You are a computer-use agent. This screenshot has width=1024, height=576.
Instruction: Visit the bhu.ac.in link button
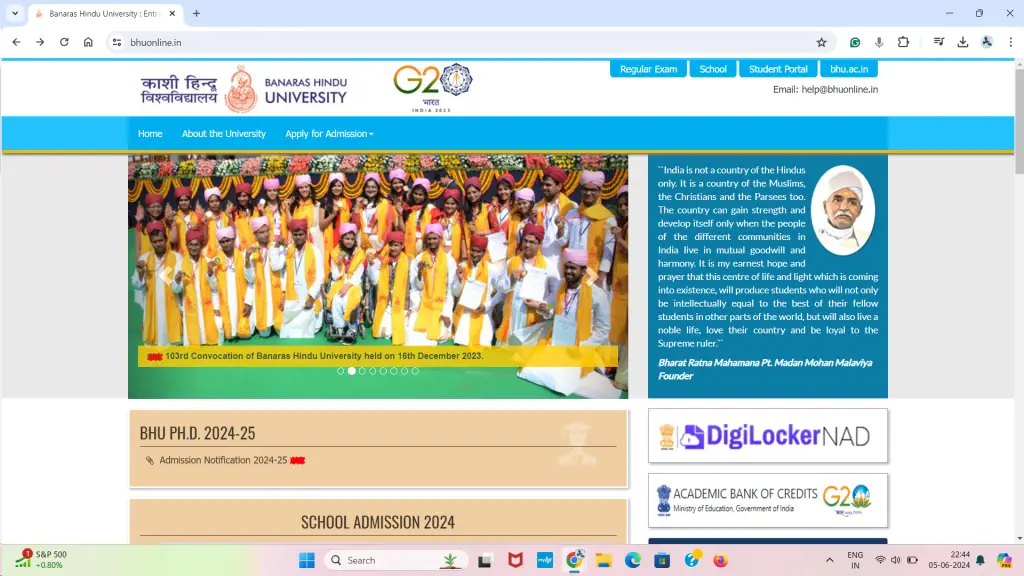coord(849,69)
